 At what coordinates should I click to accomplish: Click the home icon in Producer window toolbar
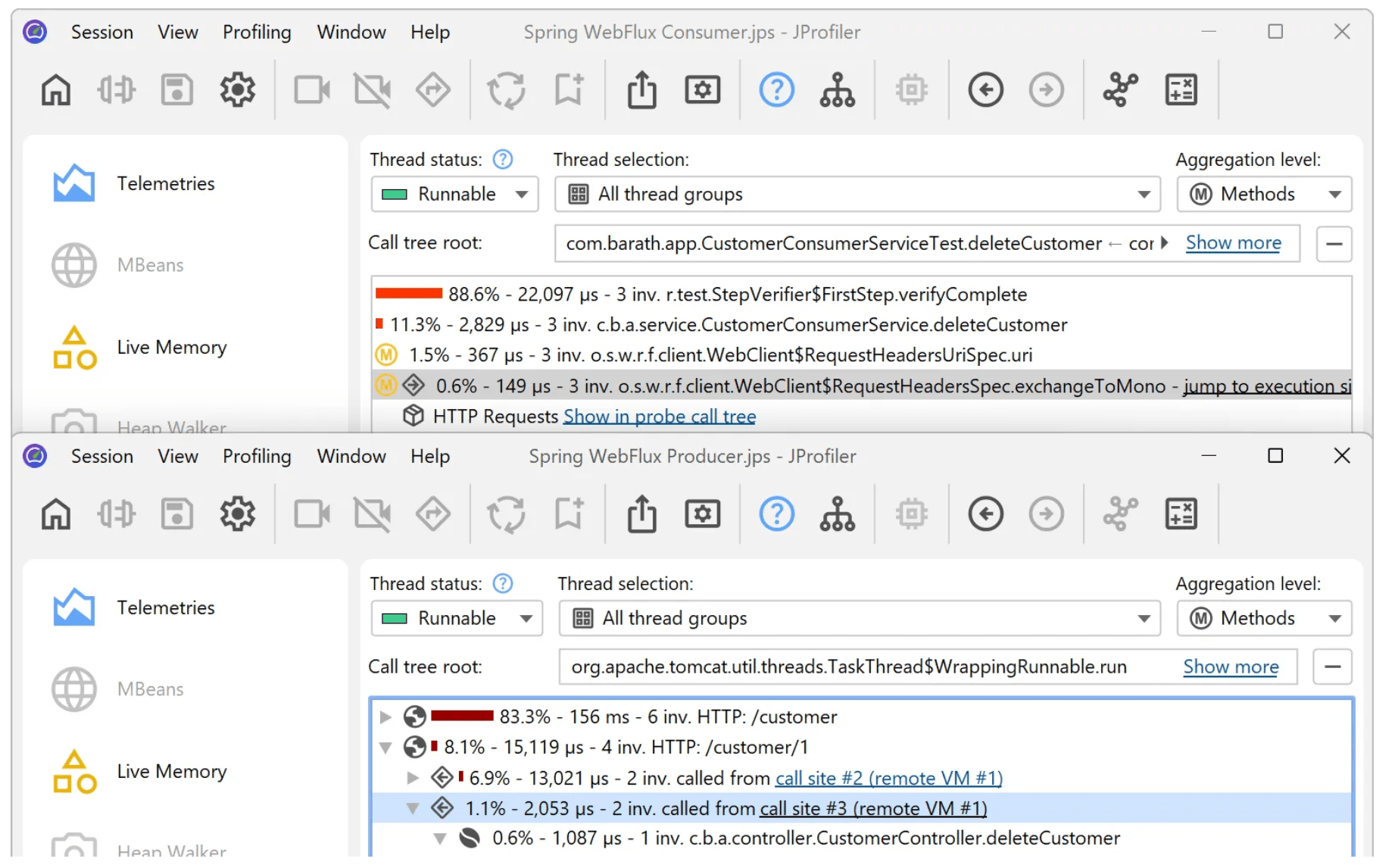[56, 514]
